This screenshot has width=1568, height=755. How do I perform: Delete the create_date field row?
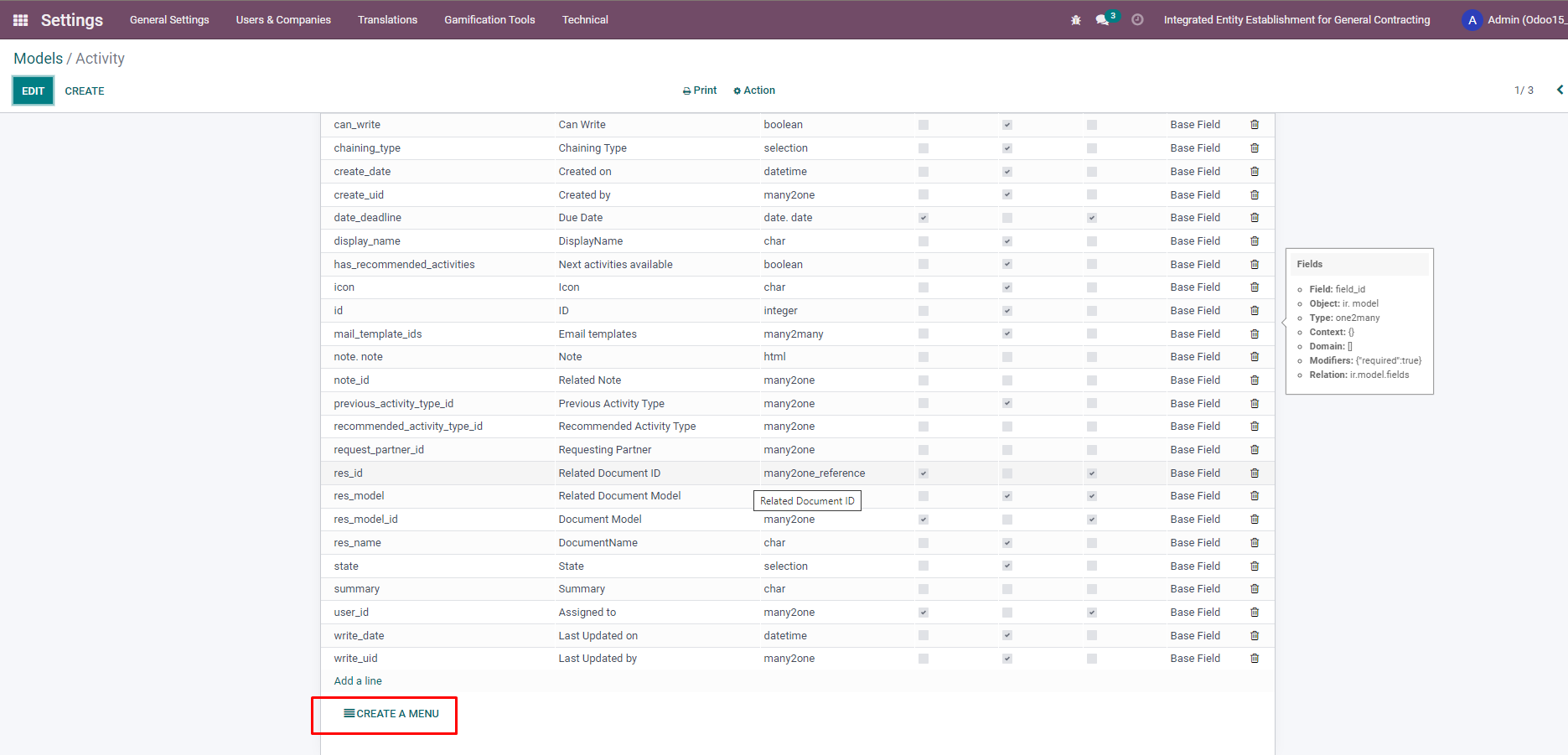click(1255, 172)
